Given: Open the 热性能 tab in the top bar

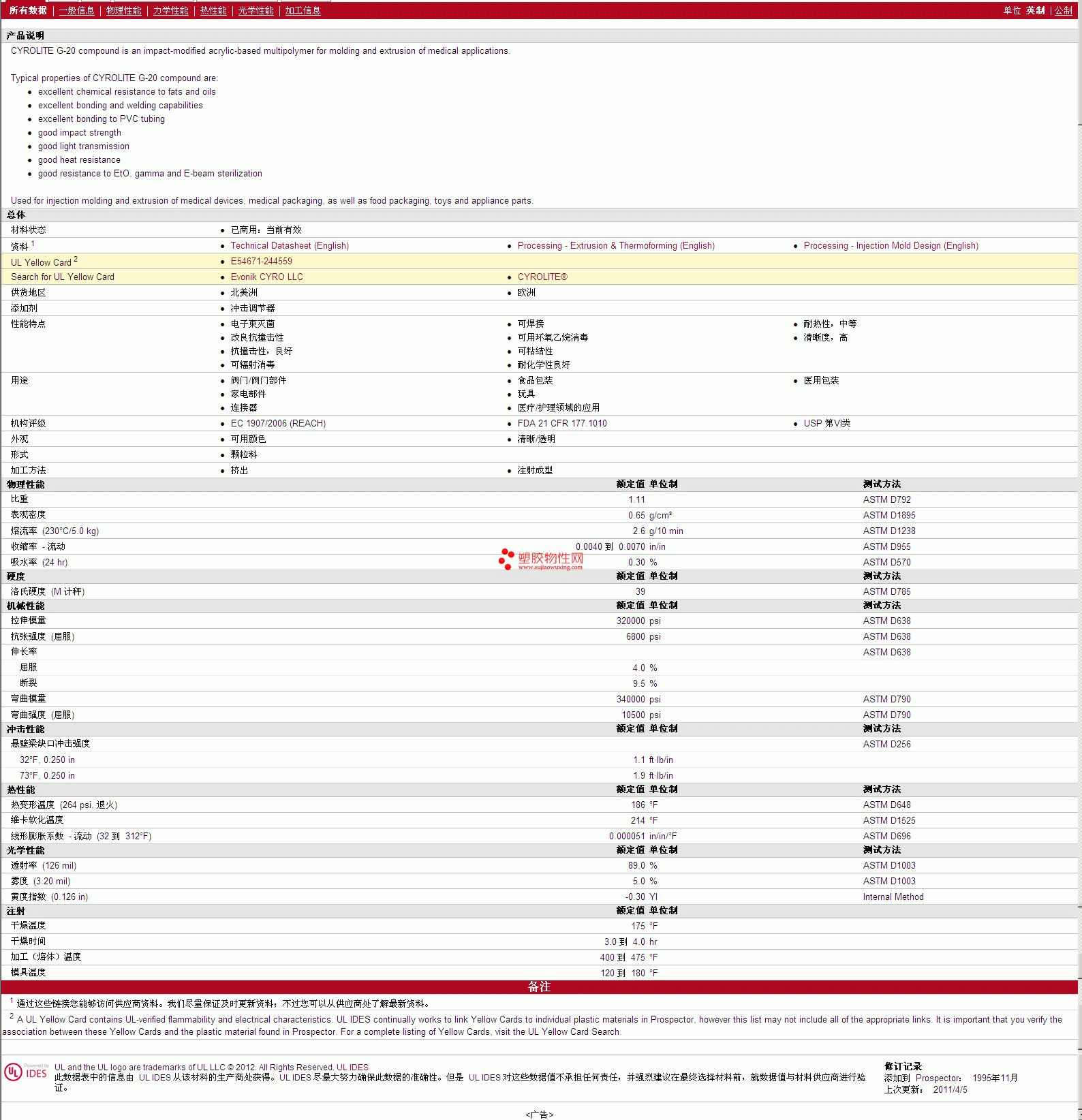Looking at the screenshot, I should (213, 10).
